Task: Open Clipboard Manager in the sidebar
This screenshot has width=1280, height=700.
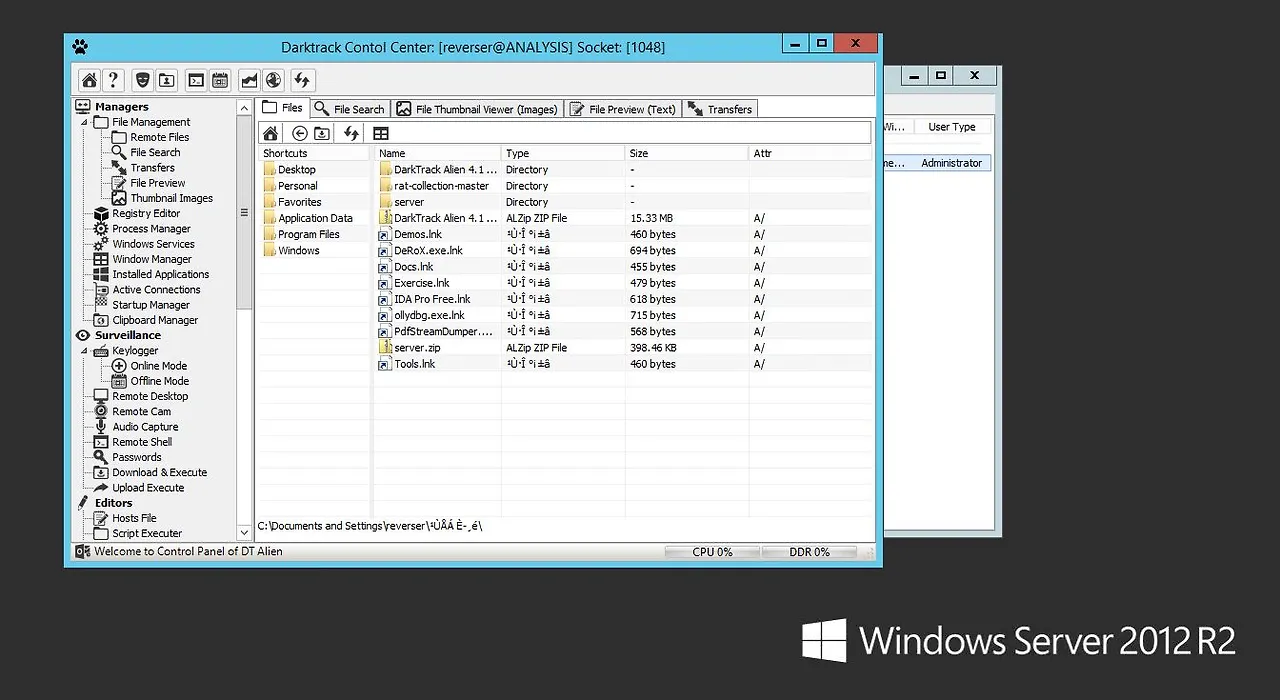Action: coord(155,320)
